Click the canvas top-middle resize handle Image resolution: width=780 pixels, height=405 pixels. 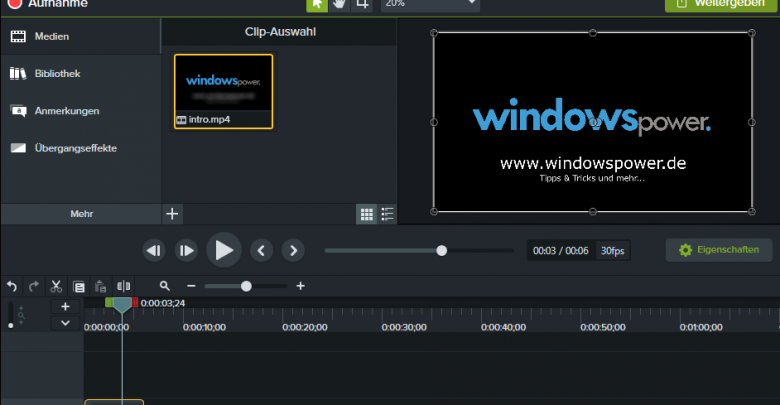(x=592, y=33)
